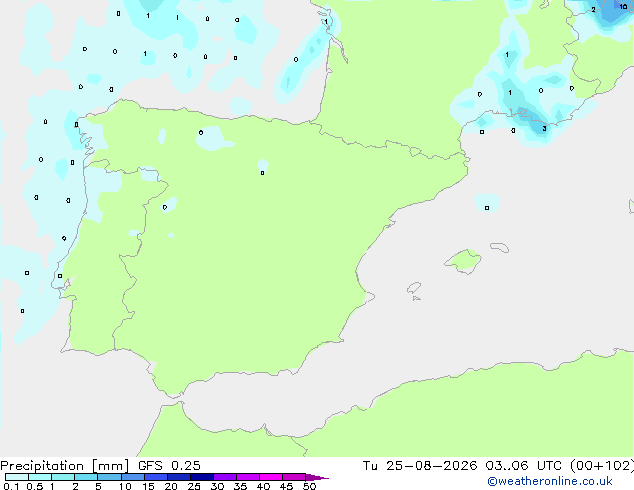Select the 0.1–0.5 mm palest cyan swatch
Screen dimensions: 634x490
pyautogui.click(x=17, y=477)
